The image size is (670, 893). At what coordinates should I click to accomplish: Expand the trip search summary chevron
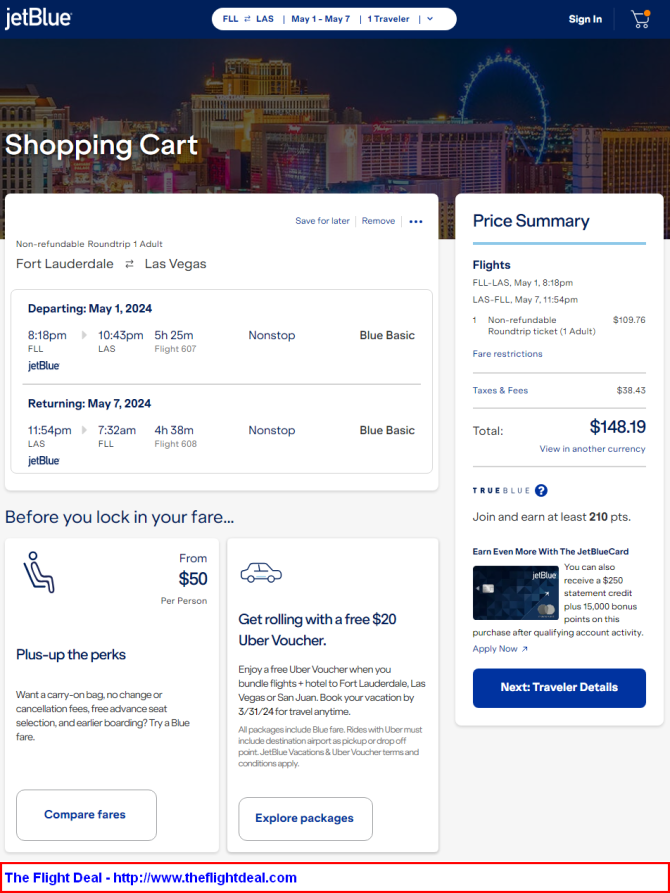click(x=430, y=19)
